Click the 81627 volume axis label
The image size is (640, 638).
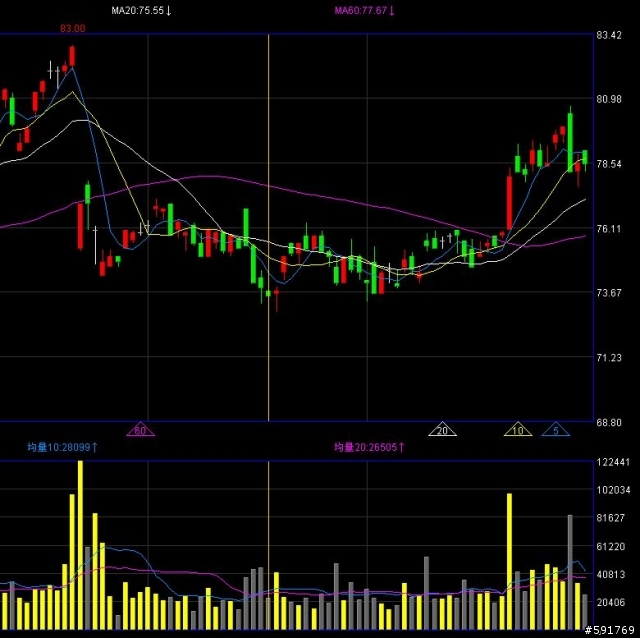pyautogui.click(x=611, y=518)
